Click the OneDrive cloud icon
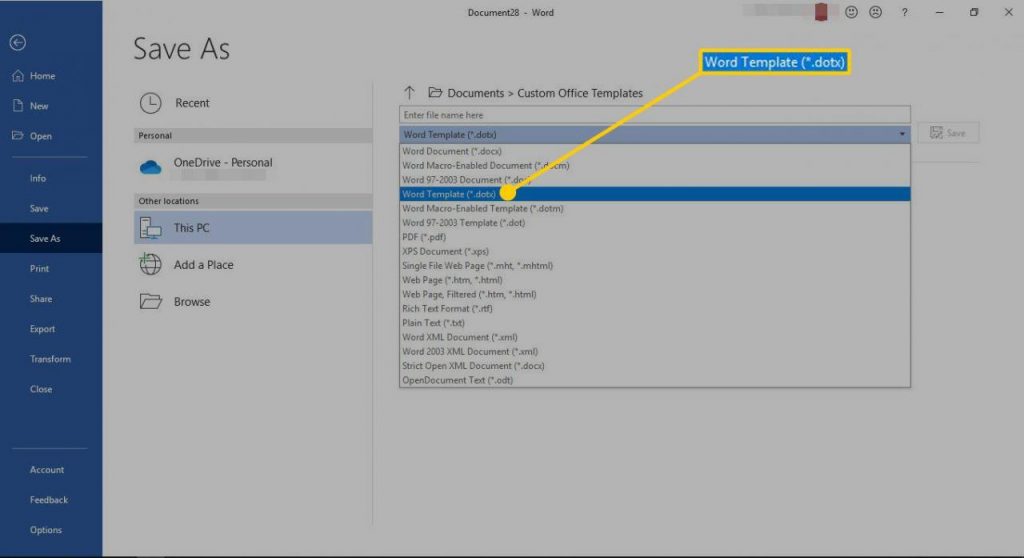The height and width of the screenshot is (558, 1024). pyautogui.click(x=150, y=167)
